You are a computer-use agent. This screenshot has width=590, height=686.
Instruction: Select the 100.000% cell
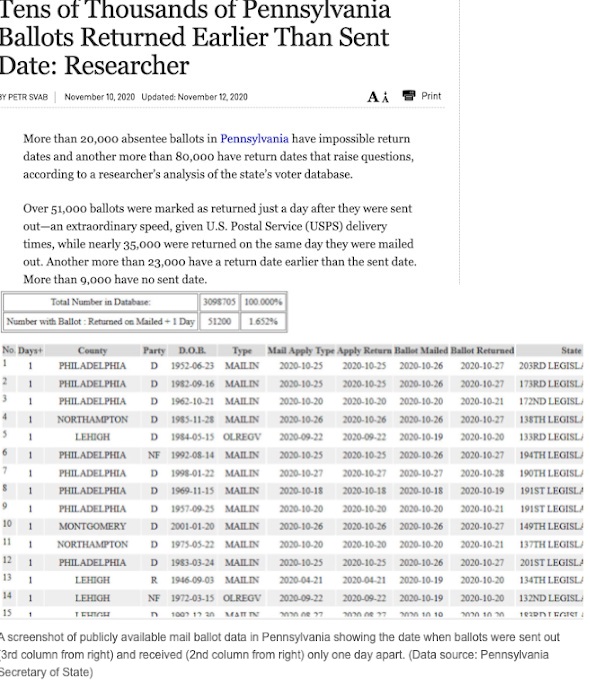[263, 302]
